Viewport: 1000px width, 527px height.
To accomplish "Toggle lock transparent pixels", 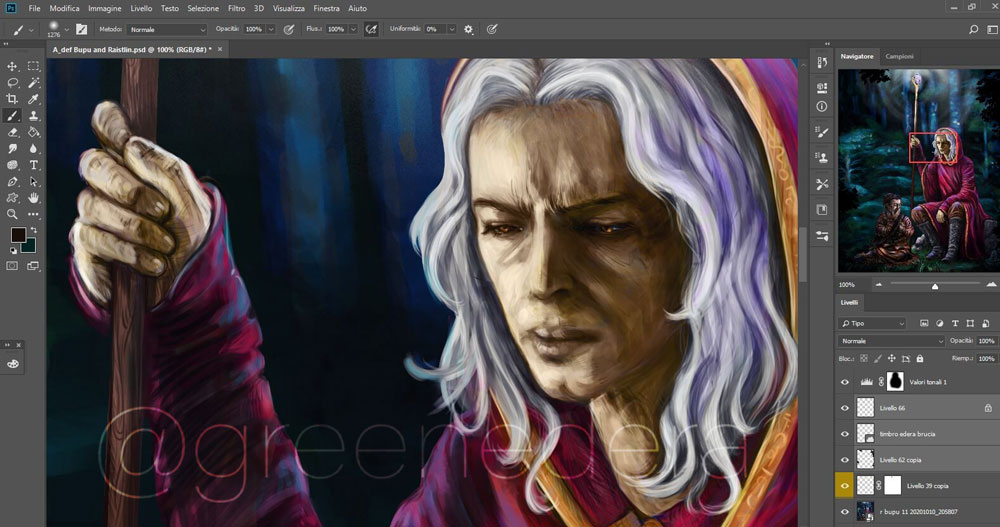I will coord(864,359).
